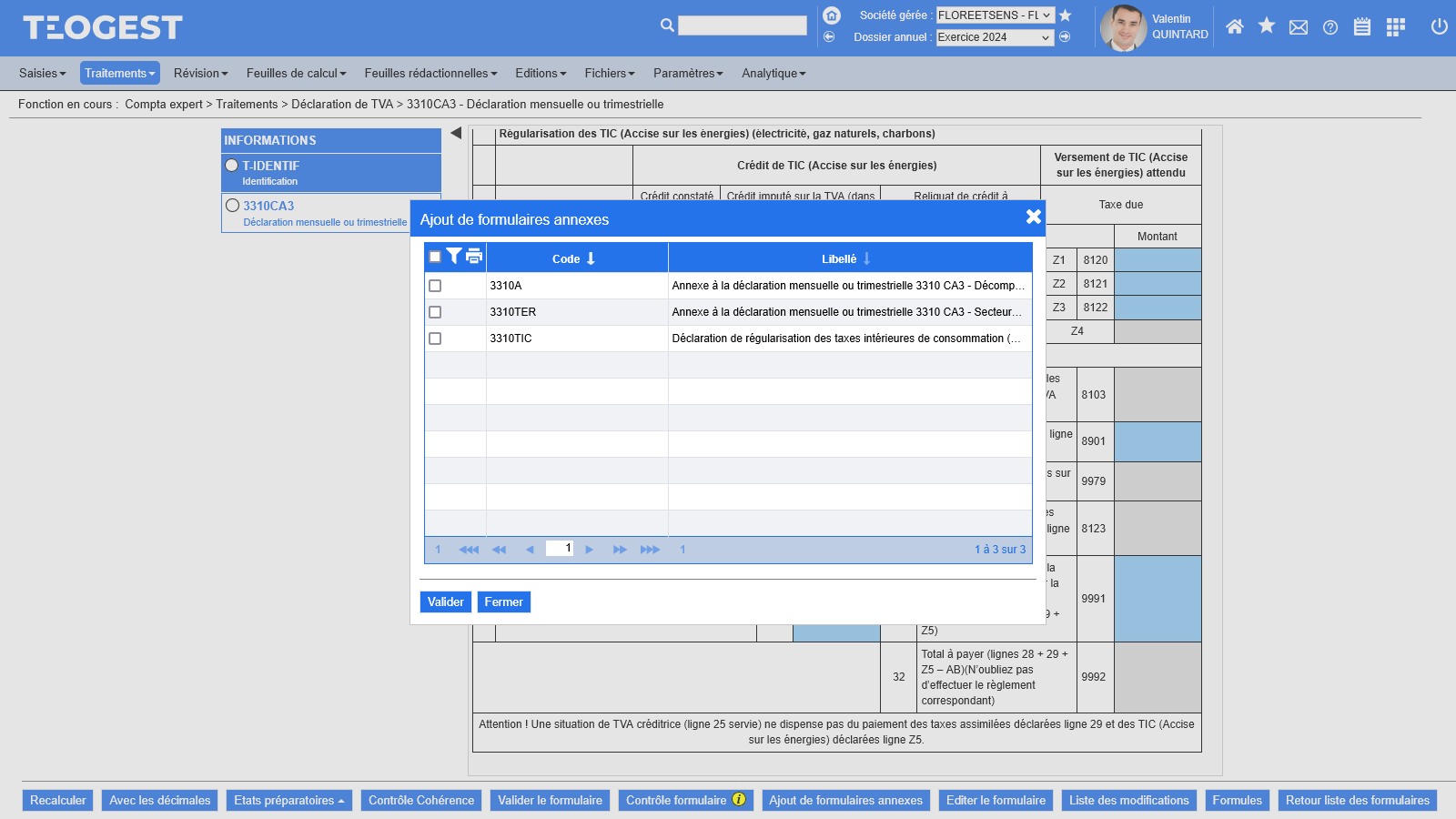This screenshot has height=819, width=1456.
Task: Open the Société gérée dropdown
Action: [x=995, y=15]
